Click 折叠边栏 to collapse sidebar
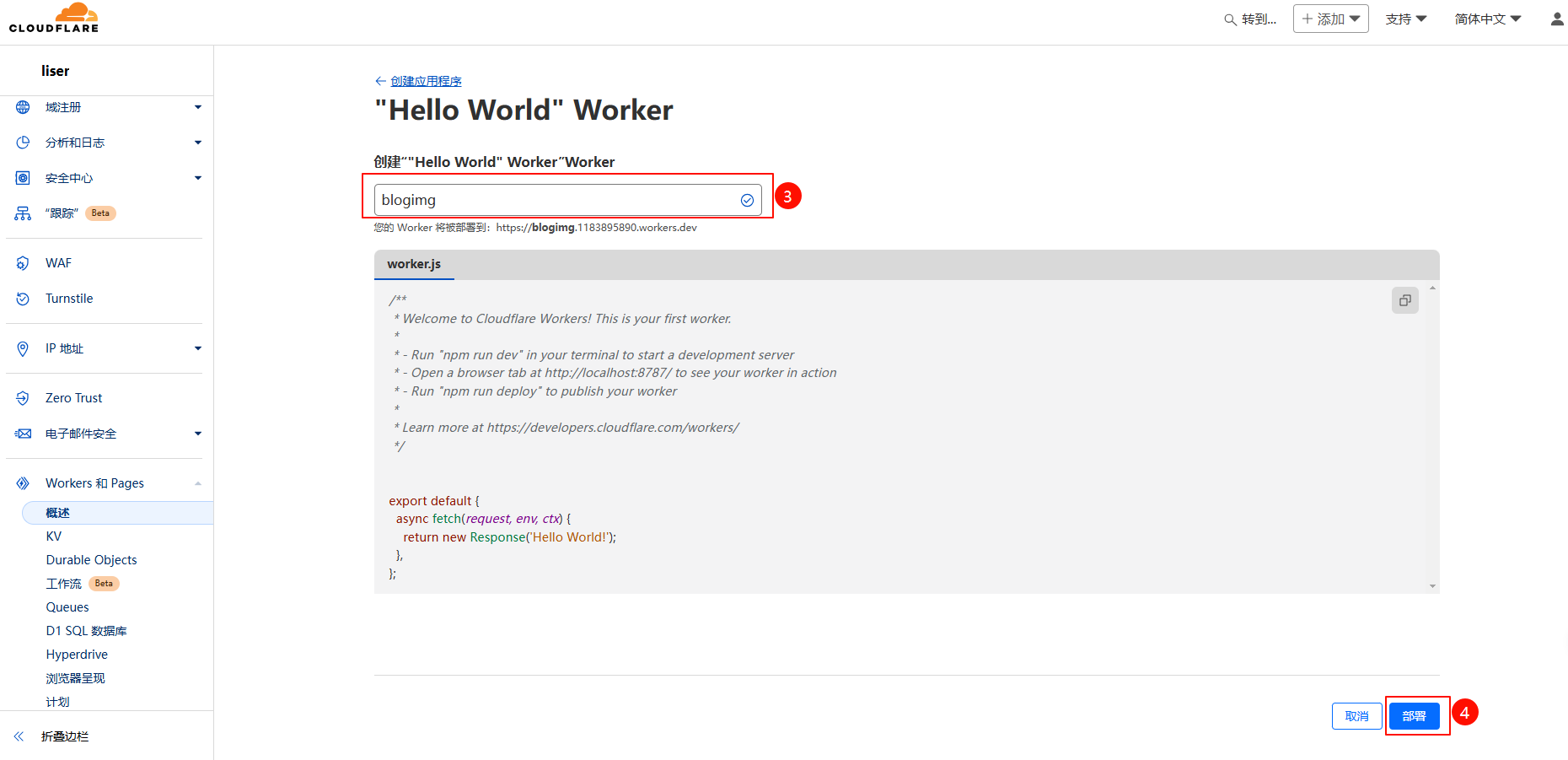Image resolution: width=1568 pixels, height=760 pixels. pos(65,736)
